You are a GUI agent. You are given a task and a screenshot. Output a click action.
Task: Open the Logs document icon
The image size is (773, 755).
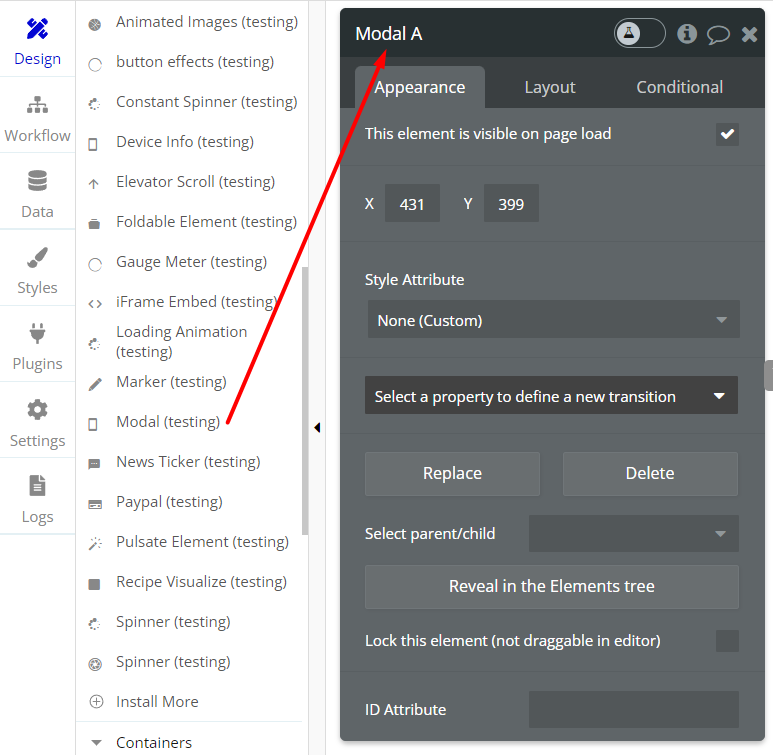37,485
